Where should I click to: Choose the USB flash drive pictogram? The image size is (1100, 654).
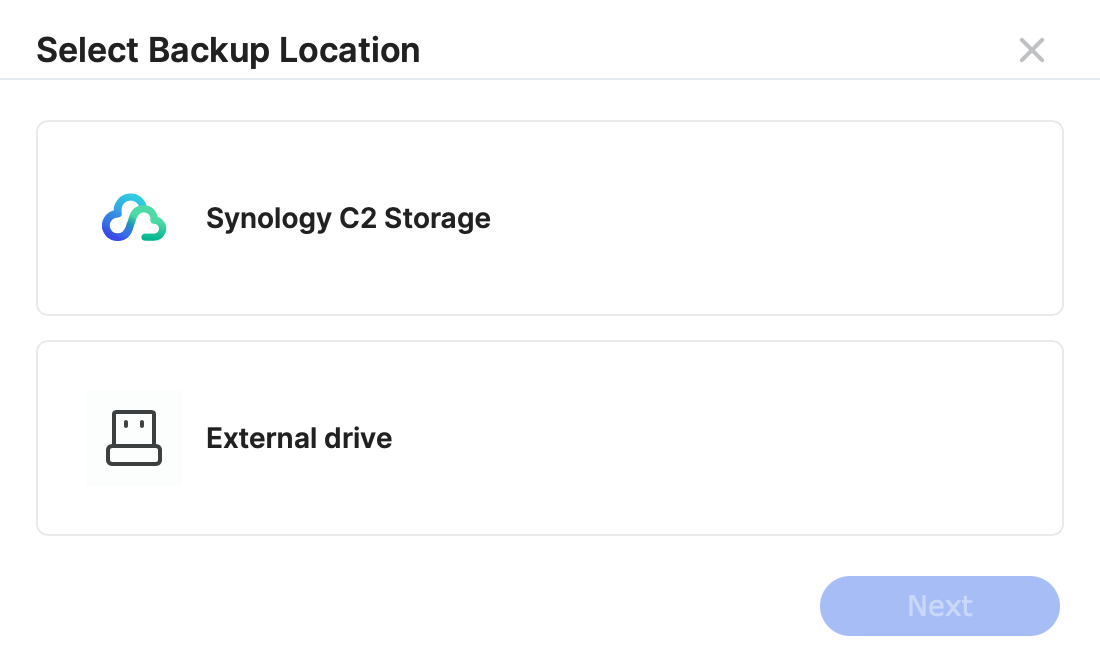(134, 438)
